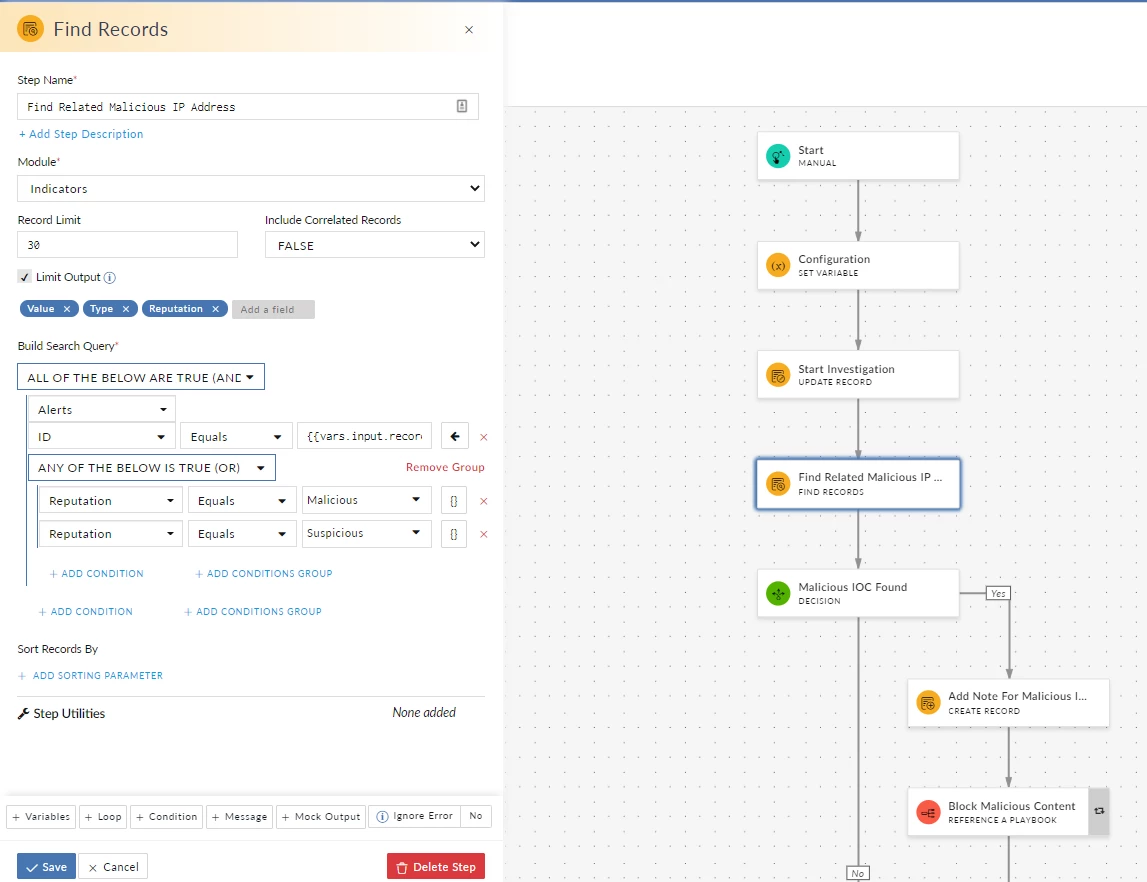This screenshot has height=882, width=1147.
Task: Open Include Correlated Records dropdown
Action: (375, 245)
